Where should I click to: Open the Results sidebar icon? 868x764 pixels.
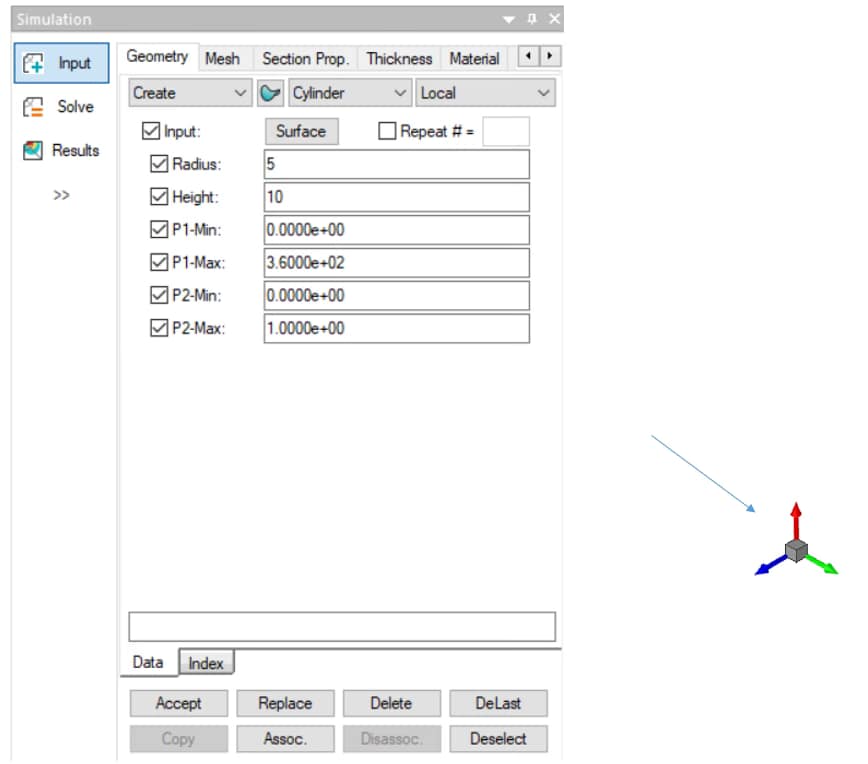point(35,151)
